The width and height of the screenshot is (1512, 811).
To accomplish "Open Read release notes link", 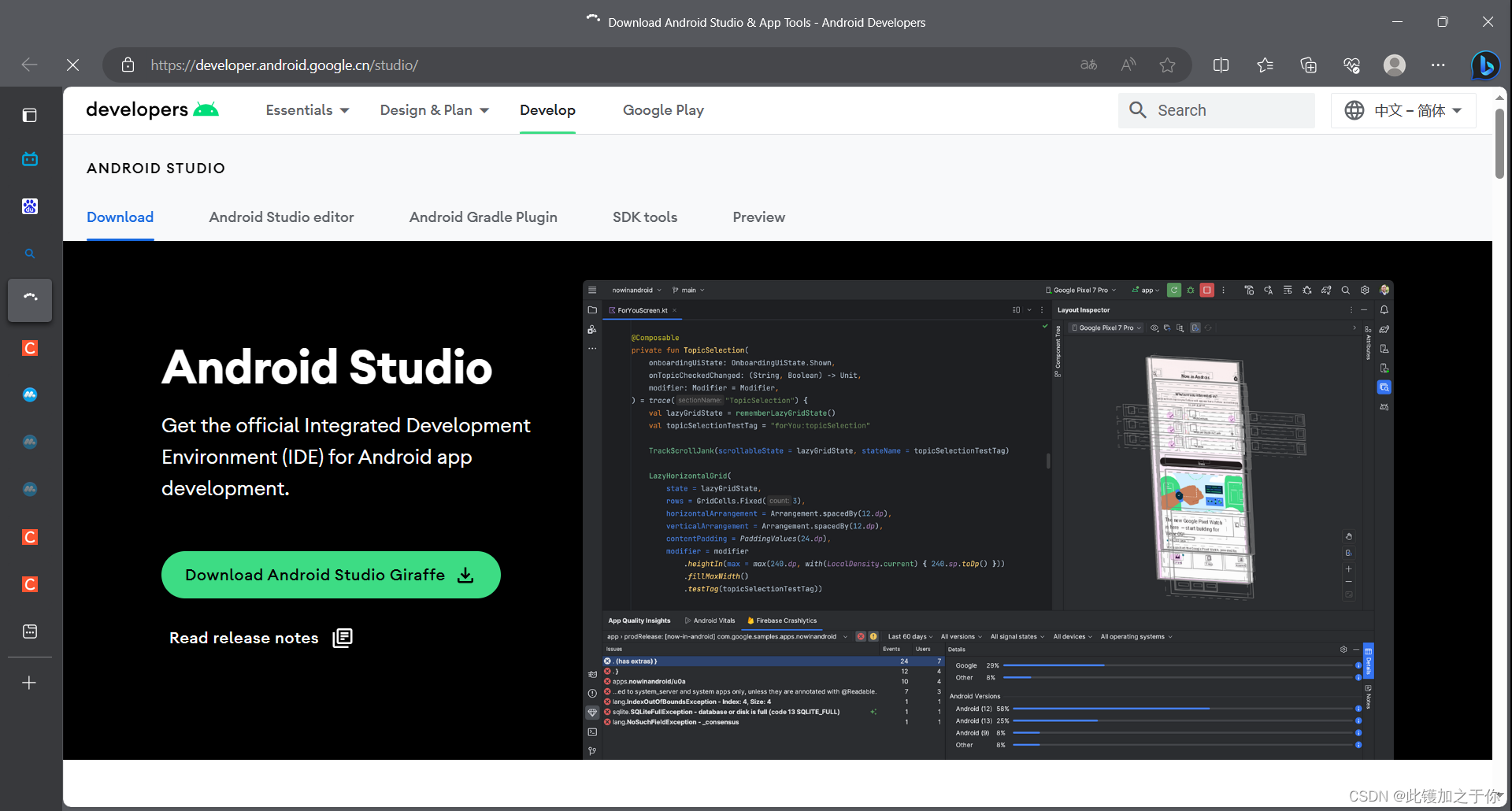I will [x=261, y=638].
